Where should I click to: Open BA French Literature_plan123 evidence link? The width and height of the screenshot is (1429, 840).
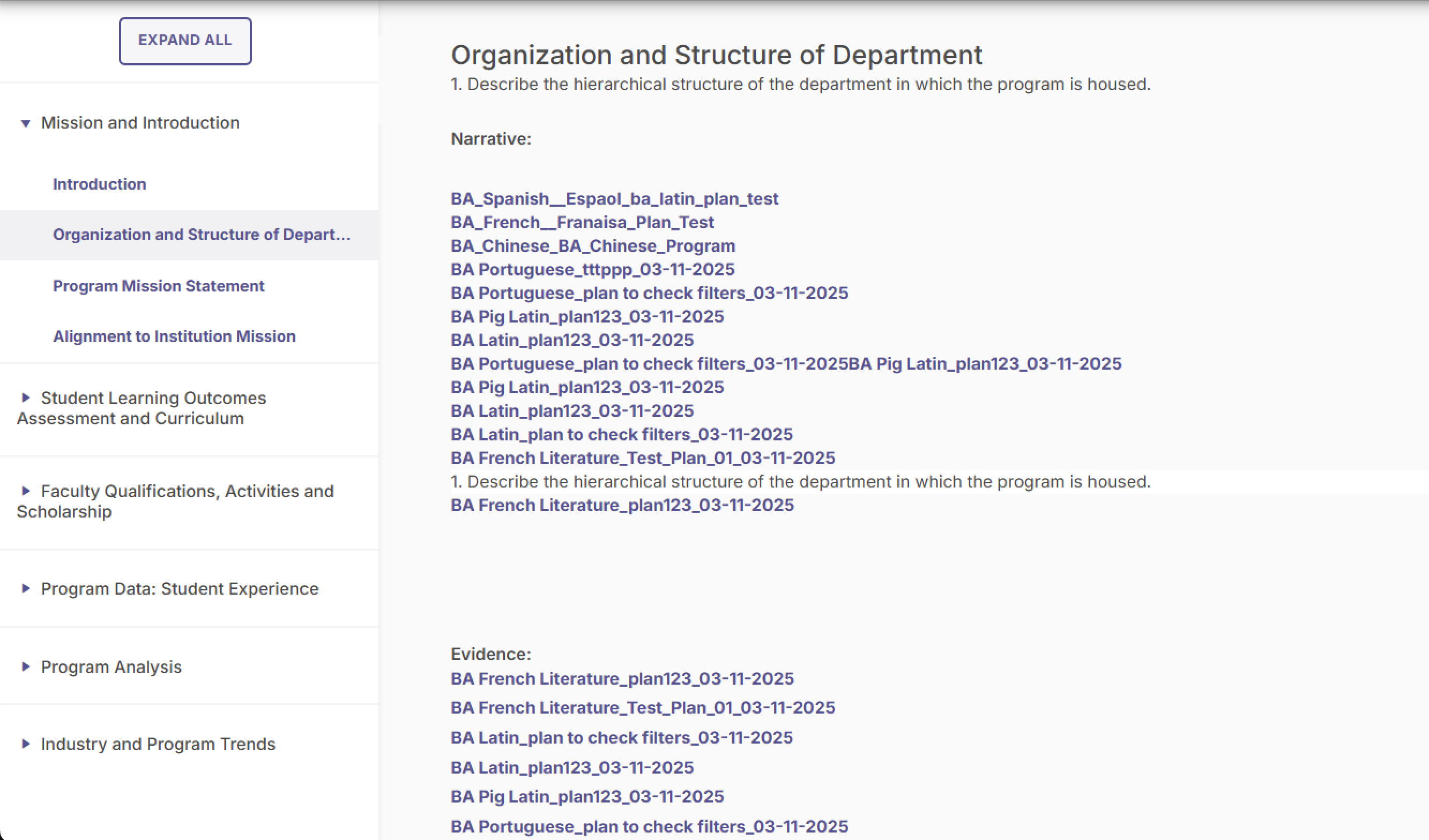point(622,678)
